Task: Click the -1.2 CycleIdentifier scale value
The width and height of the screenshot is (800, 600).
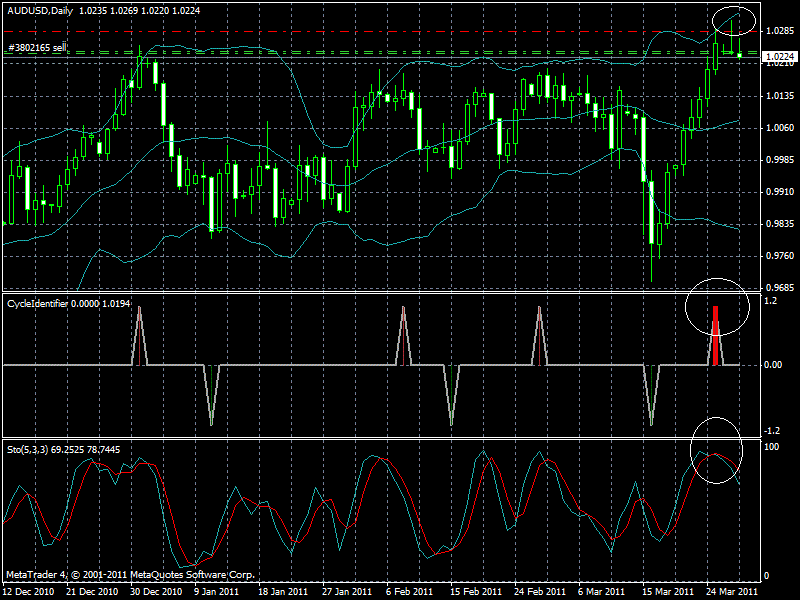Action: tap(772, 431)
